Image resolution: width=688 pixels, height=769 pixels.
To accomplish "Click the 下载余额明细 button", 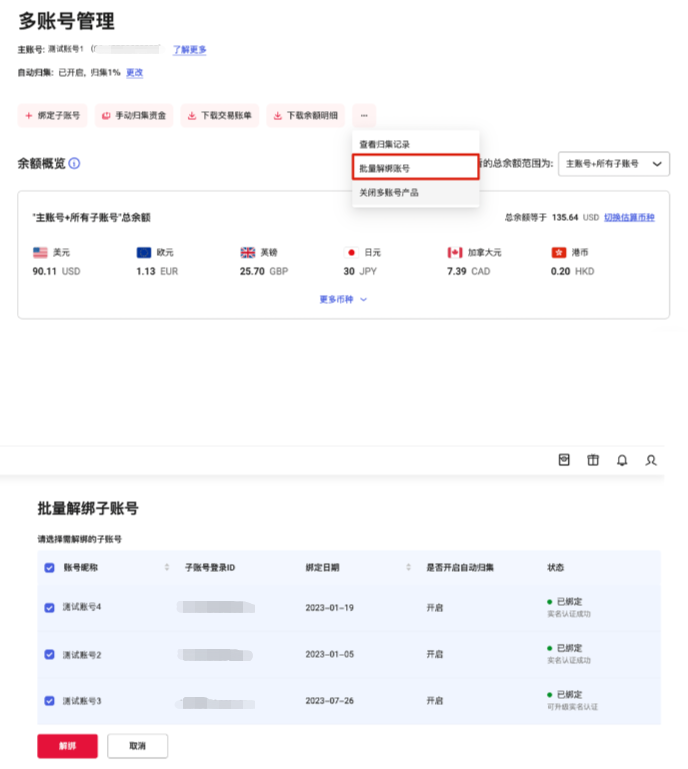I will (306, 116).
